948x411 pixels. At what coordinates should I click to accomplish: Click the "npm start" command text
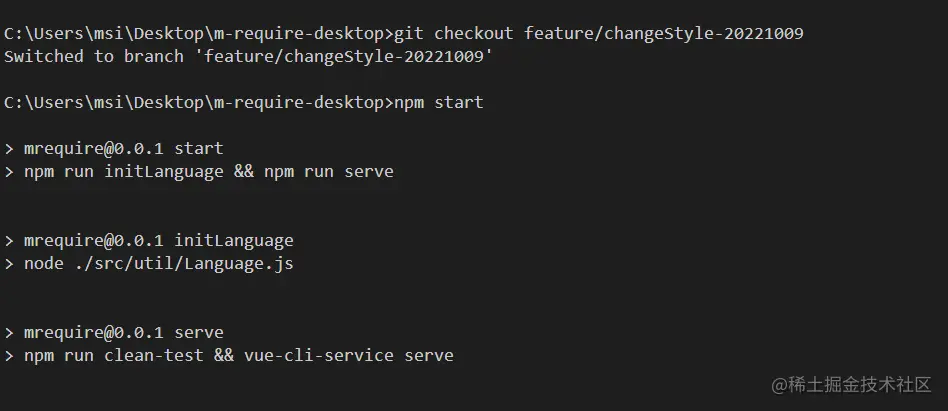(x=439, y=102)
